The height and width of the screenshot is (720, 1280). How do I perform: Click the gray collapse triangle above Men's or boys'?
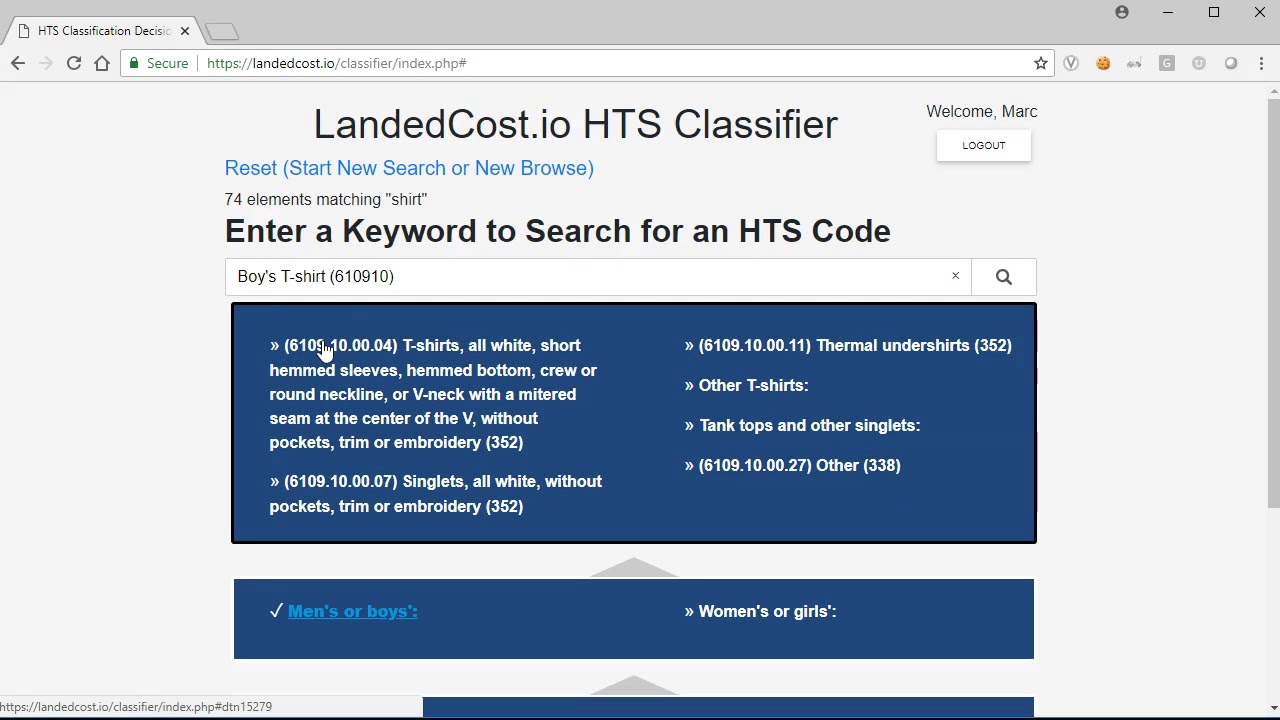click(634, 567)
